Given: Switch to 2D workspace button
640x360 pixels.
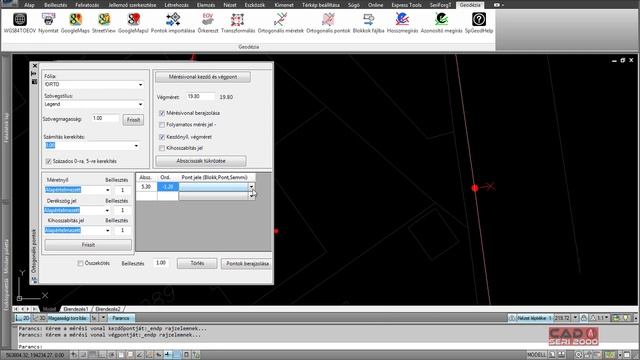Looking at the screenshot, I should click(23, 318).
